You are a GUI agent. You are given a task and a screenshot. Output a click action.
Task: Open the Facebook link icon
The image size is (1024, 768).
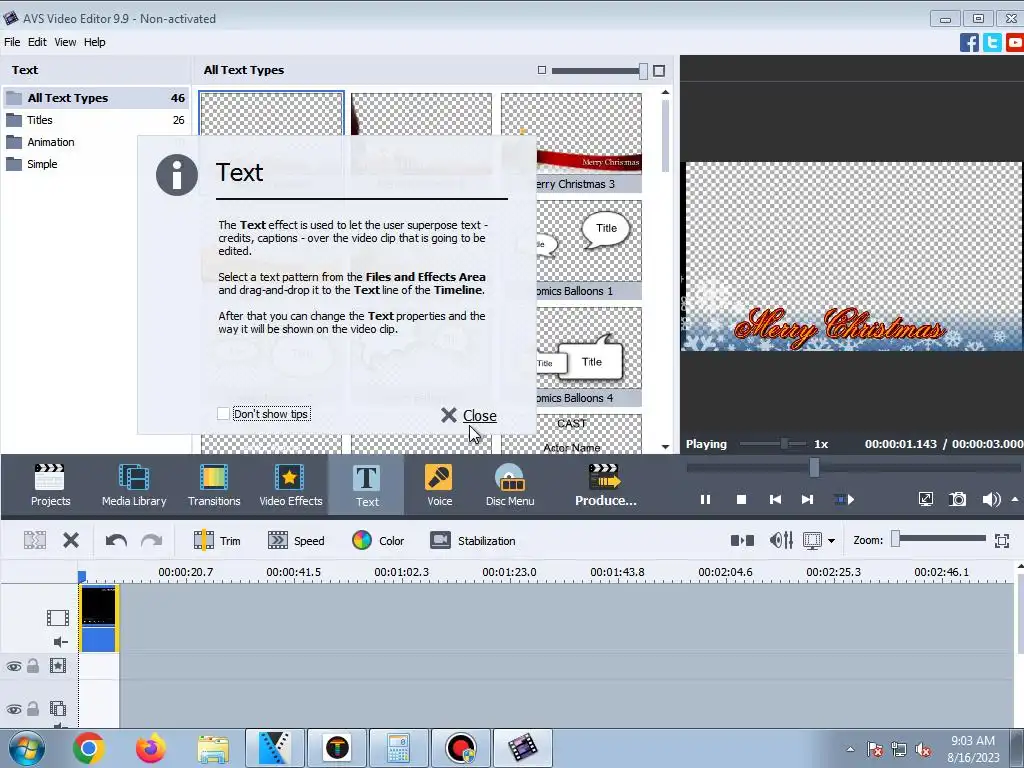(x=969, y=42)
